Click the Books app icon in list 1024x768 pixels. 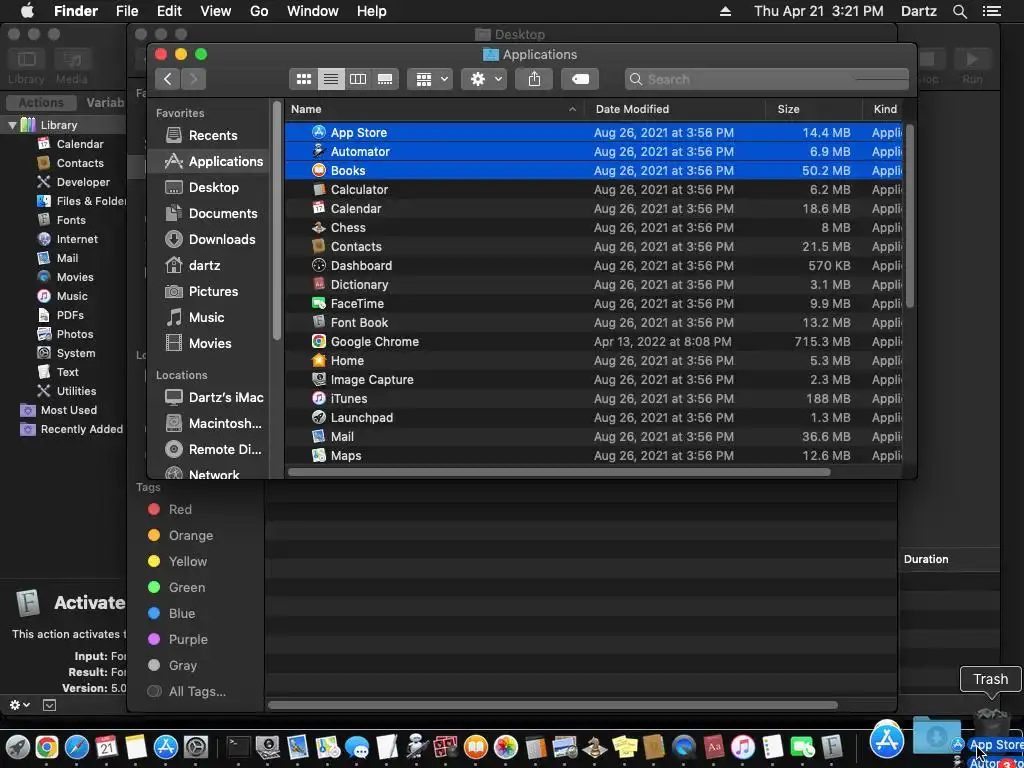click(x=319, y=170)
